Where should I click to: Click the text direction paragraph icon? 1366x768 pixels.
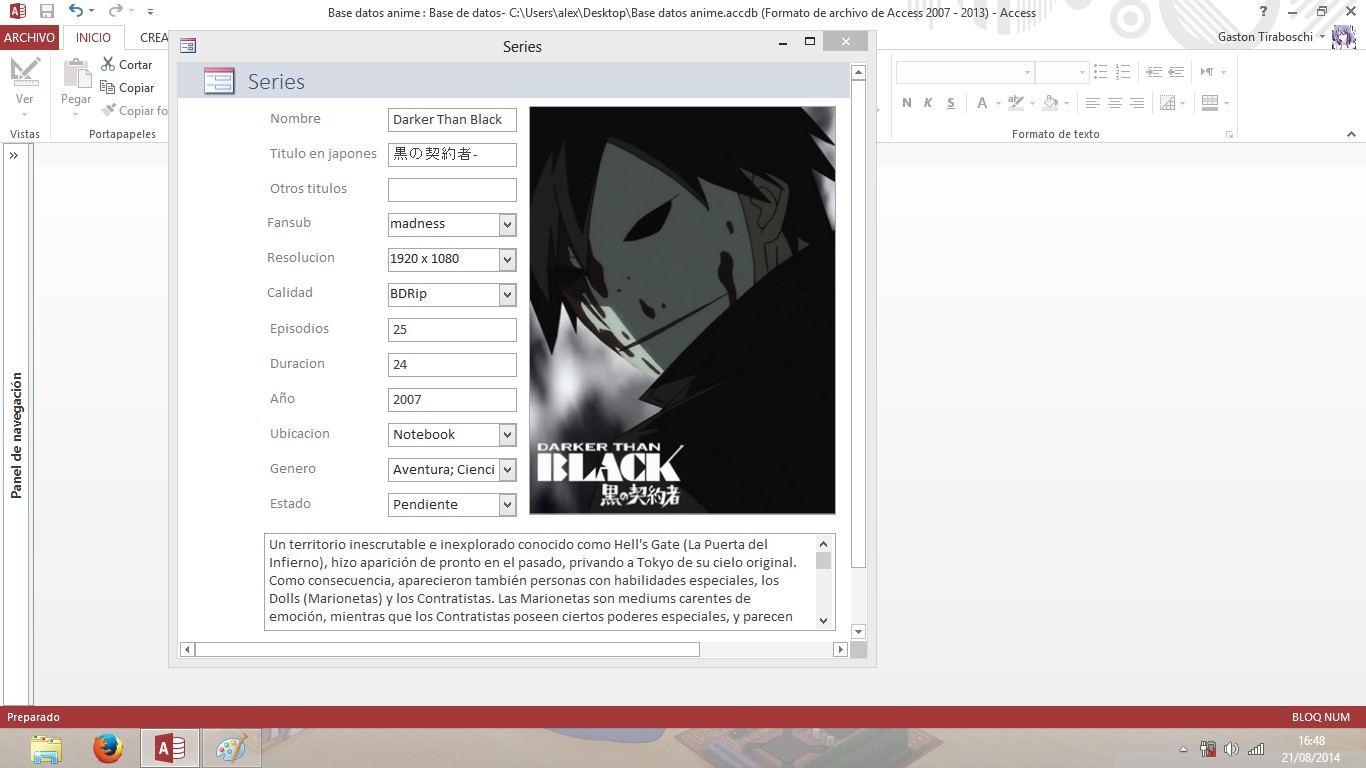(1208, 72)
